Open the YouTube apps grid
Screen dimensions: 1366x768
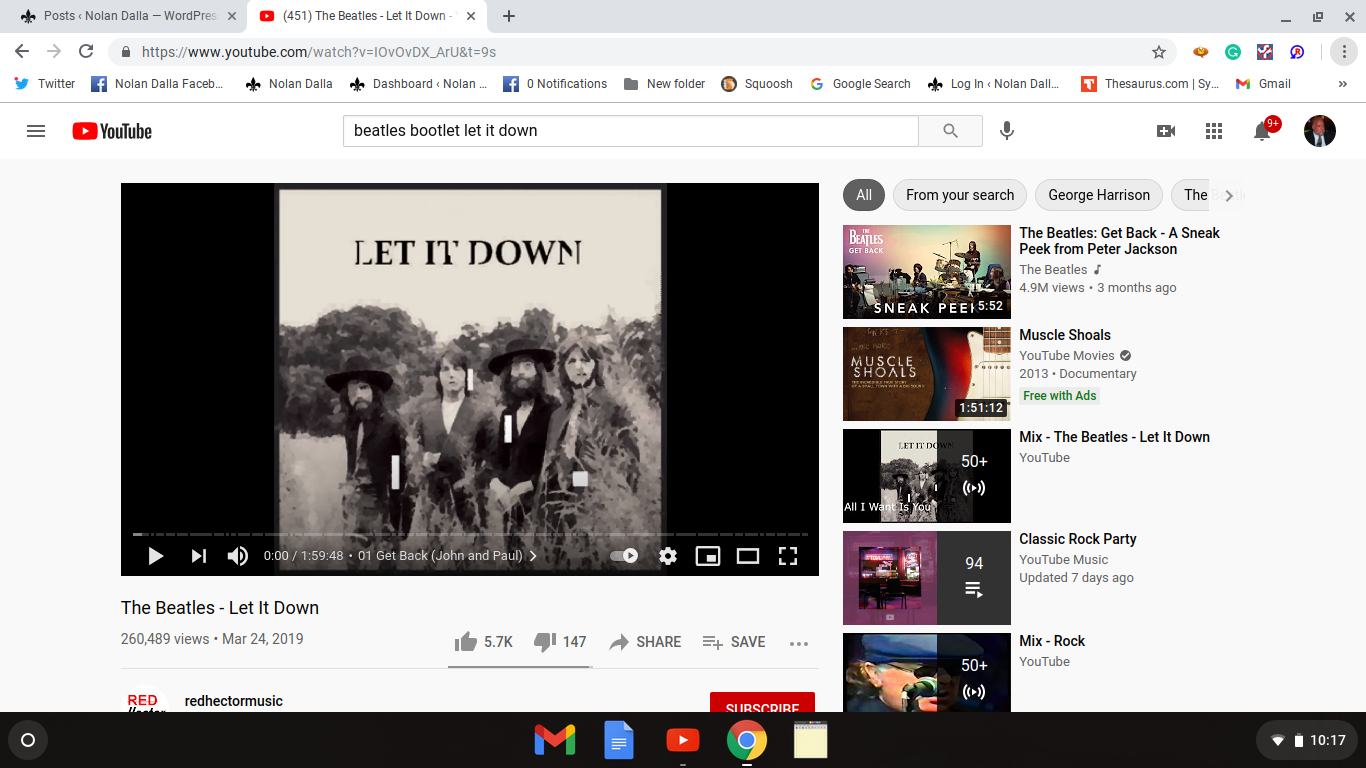coord(1214,131)
